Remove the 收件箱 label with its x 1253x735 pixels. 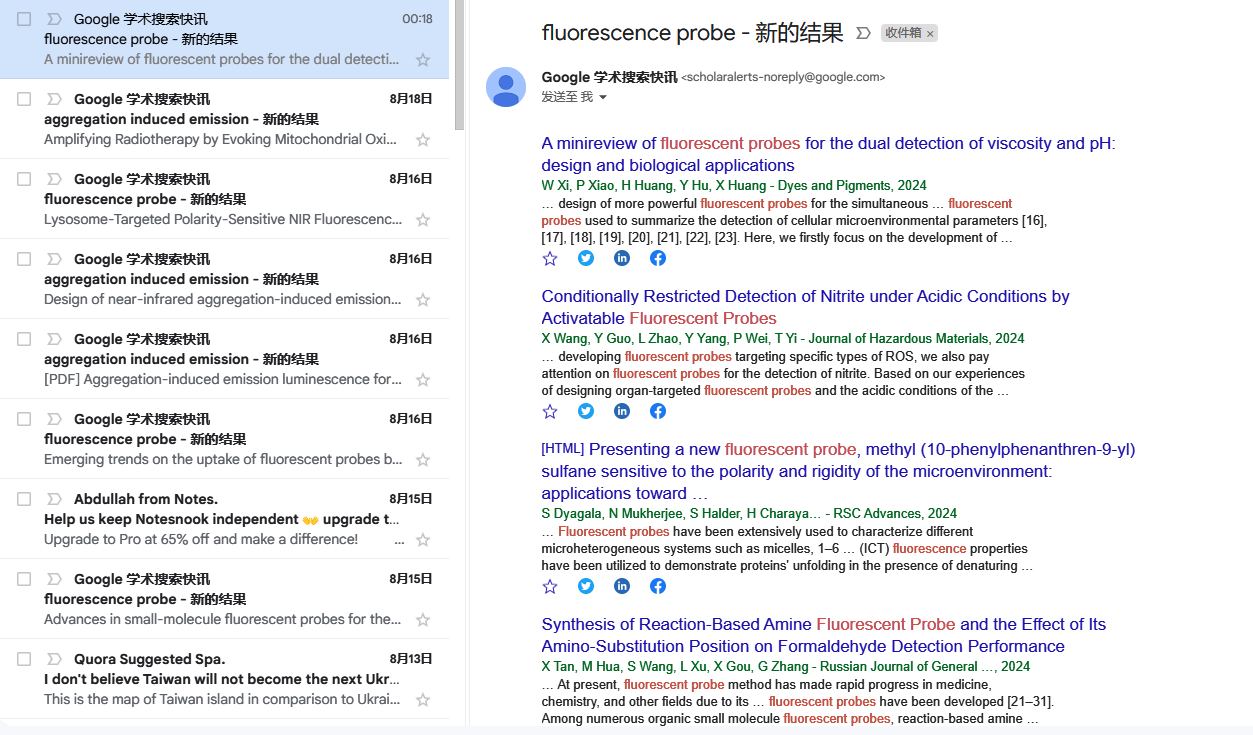(x=930, y=34)
